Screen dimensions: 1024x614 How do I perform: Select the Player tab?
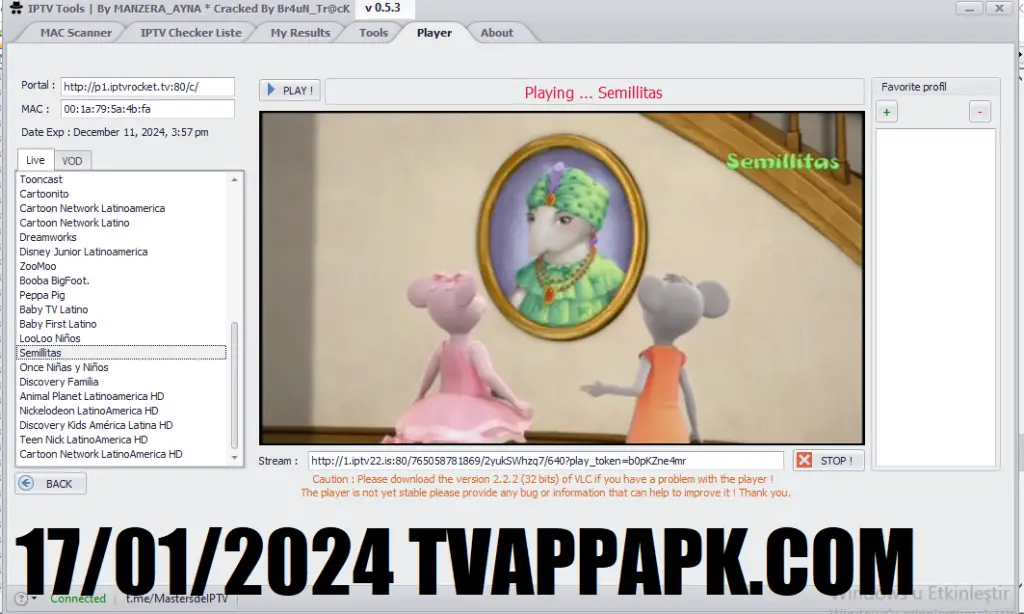(x=434, y=33)
